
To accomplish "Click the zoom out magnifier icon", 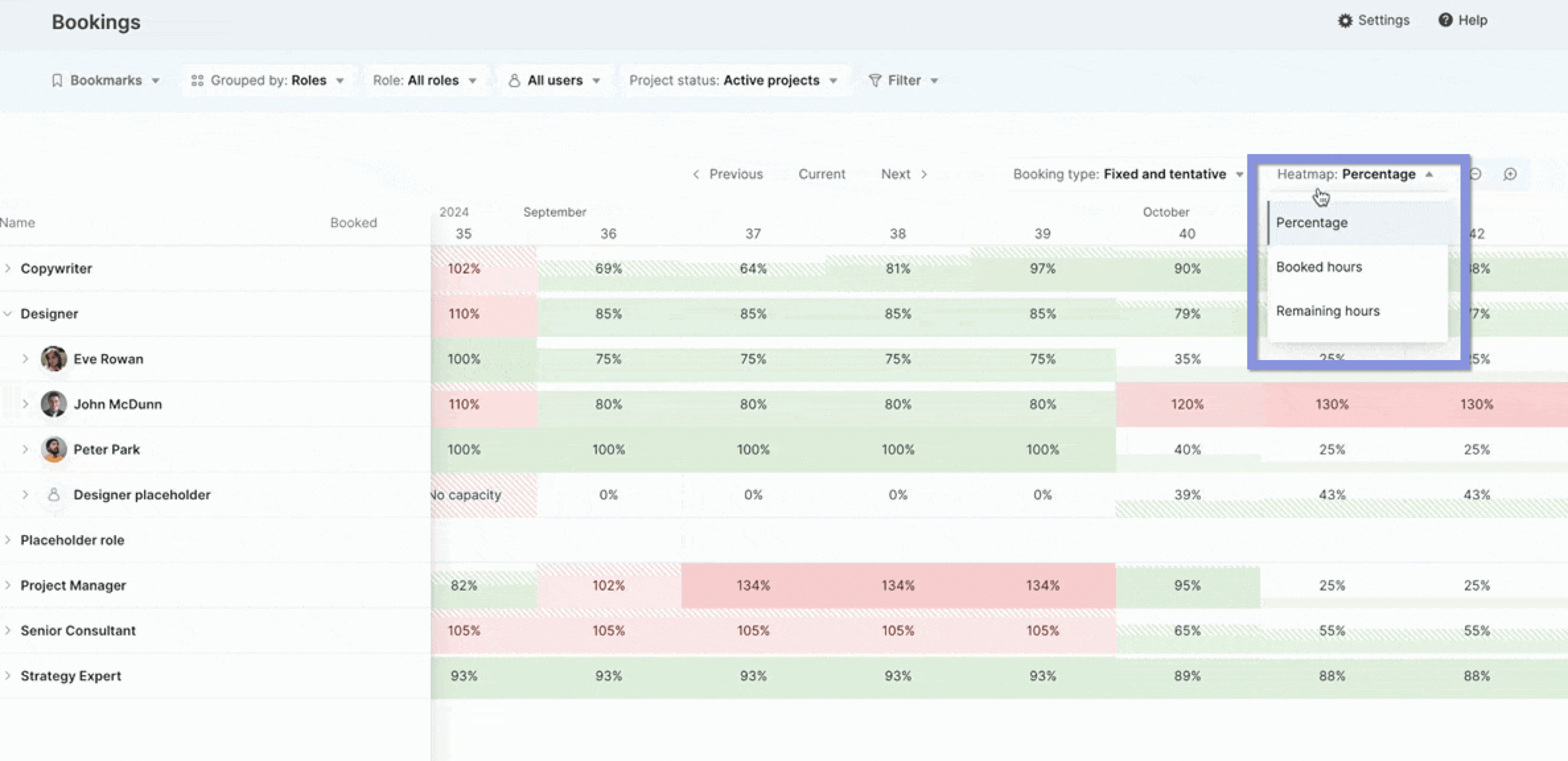I will (1476, 174).
